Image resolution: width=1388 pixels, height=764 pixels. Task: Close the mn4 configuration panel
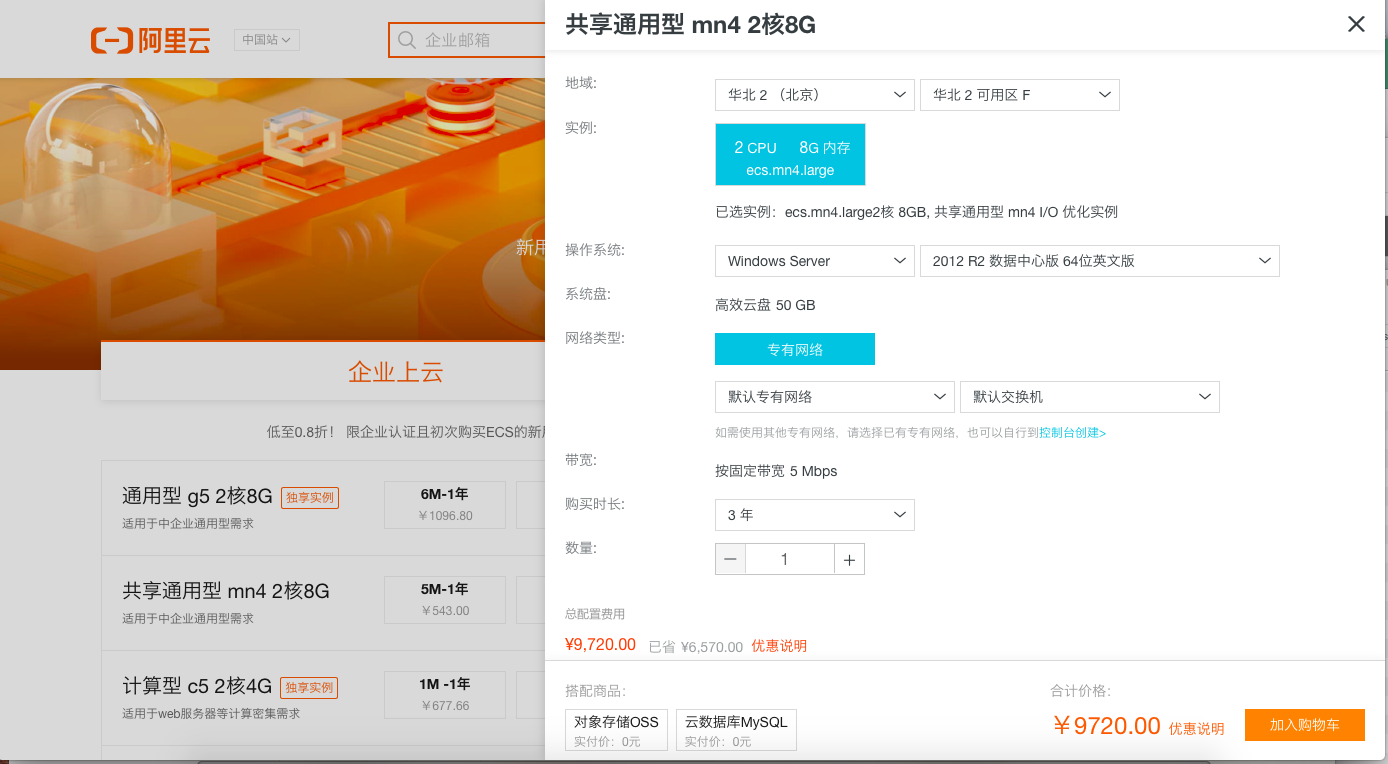[x=1356, y=24]
